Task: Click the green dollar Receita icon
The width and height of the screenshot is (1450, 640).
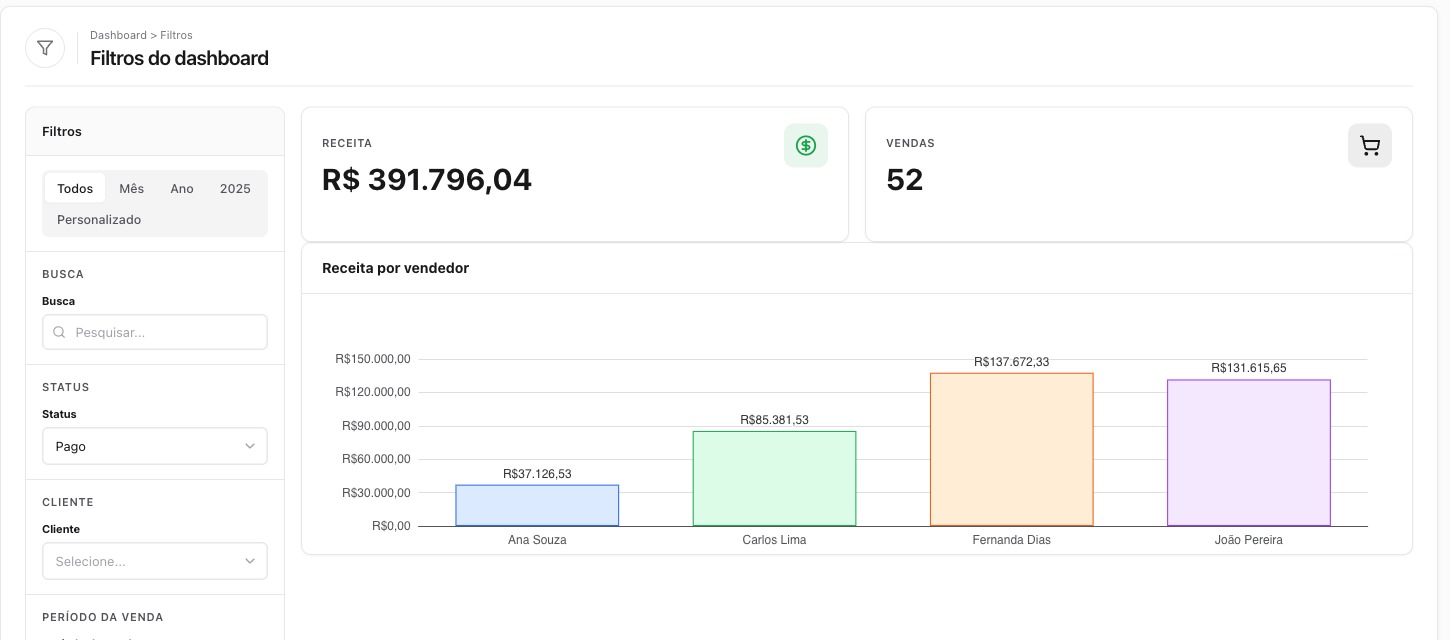Action: 806,146
